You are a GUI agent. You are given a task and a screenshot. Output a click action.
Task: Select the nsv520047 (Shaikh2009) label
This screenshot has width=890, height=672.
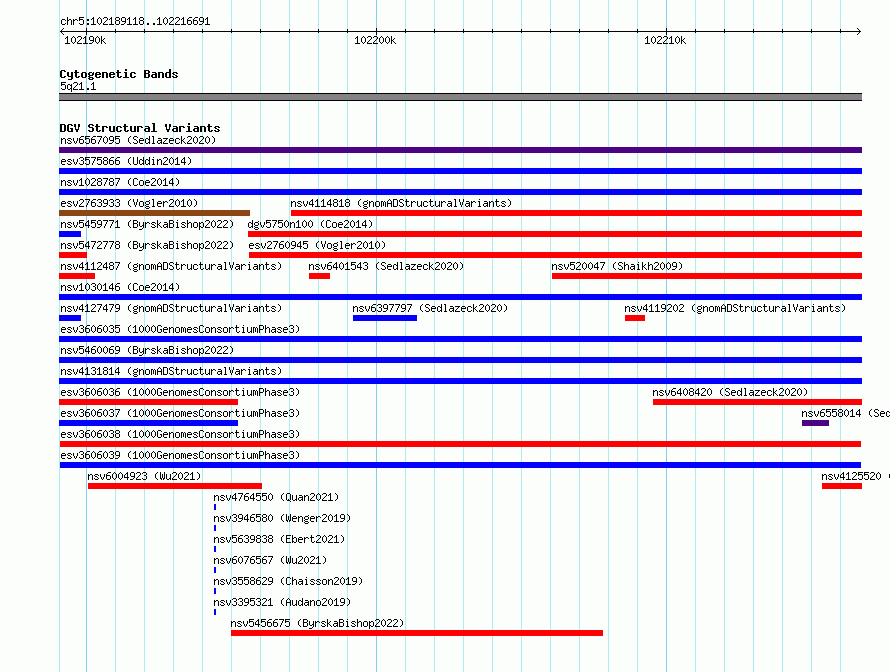pyautogui.click(x=617, y=266)
